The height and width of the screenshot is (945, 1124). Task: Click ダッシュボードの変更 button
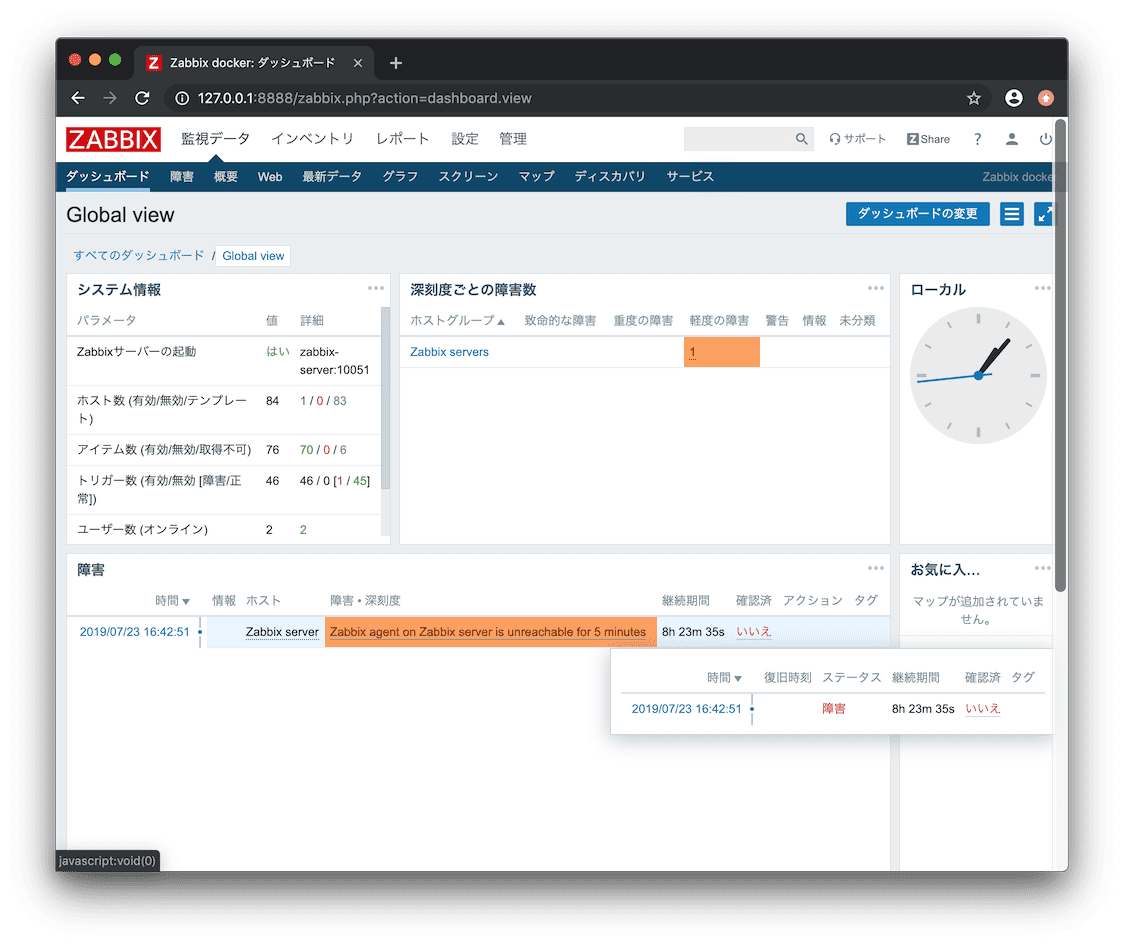(x=918, y=214)
